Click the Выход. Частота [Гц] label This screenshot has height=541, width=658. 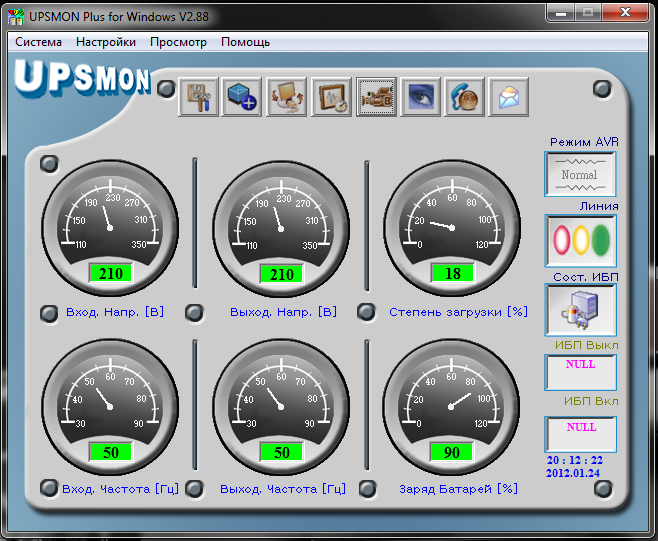283,489
